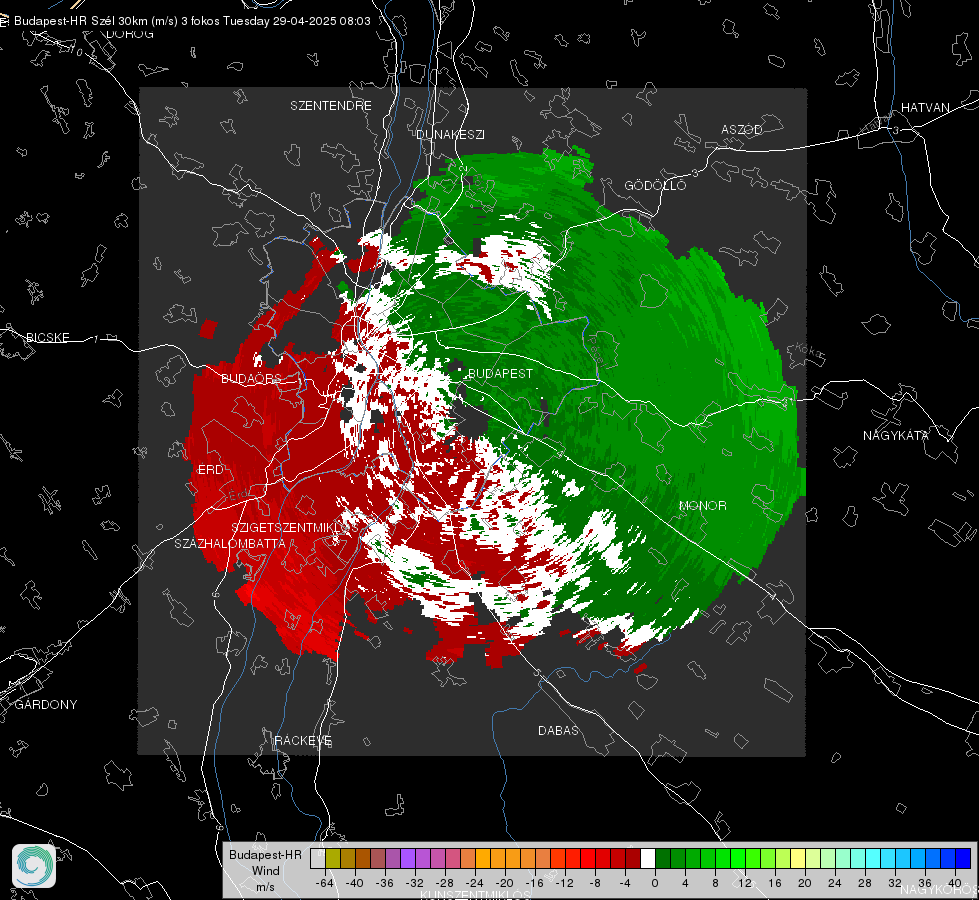
Task: Select the 16 tick label on the legend
Action: (x=775, y=883)
